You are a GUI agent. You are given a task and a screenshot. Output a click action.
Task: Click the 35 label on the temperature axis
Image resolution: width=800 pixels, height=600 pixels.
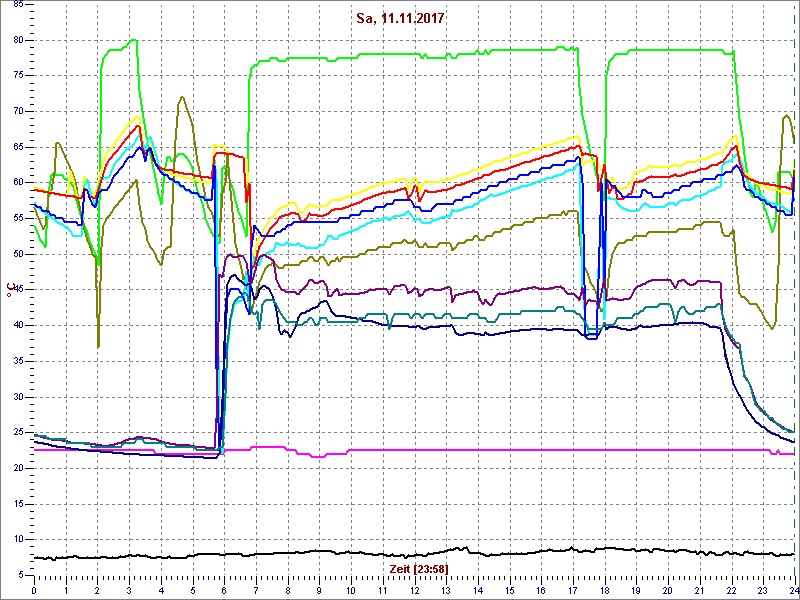tap(18, 361)
